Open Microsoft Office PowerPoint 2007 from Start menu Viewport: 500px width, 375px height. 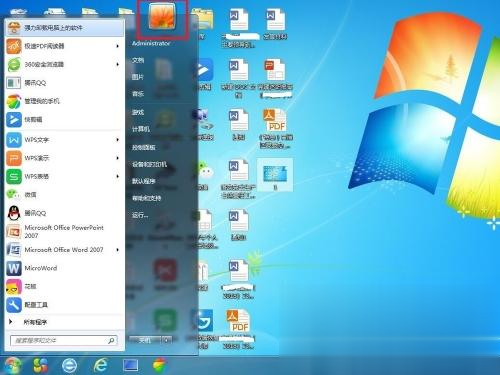coord(63,231)
